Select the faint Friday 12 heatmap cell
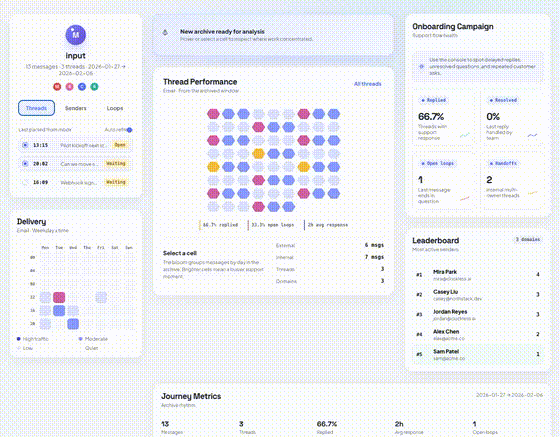This screenshot has height=437, width=560. 101,297
